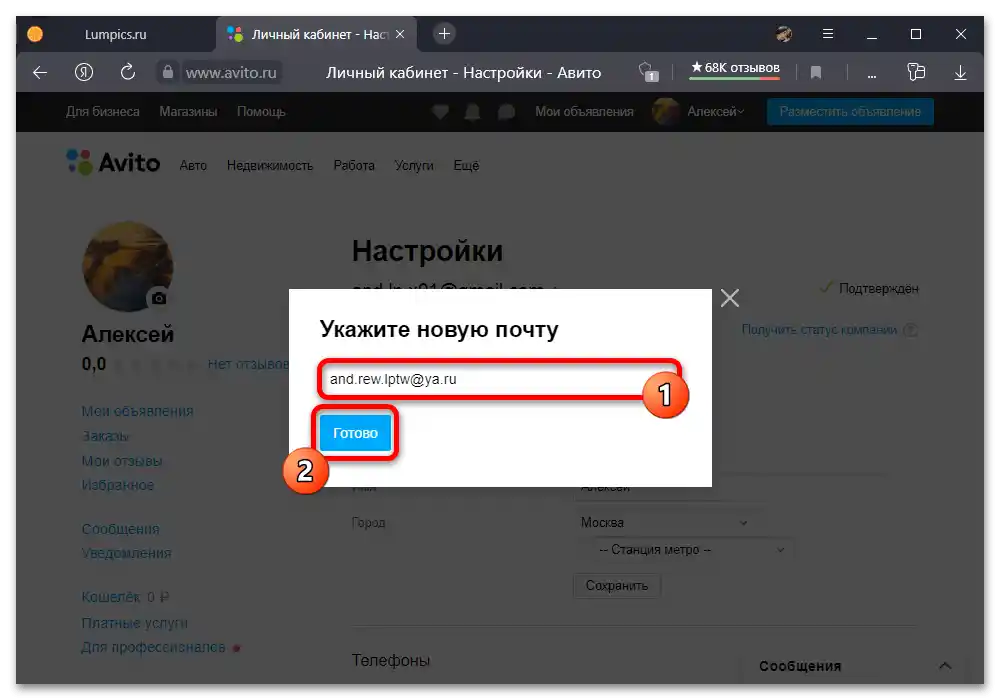Open a new tab with plus button

[445, 33]
